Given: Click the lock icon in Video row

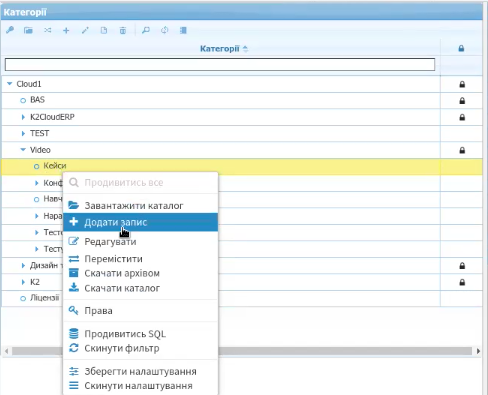Looking at the screenshot, I should tap(462, 150).
